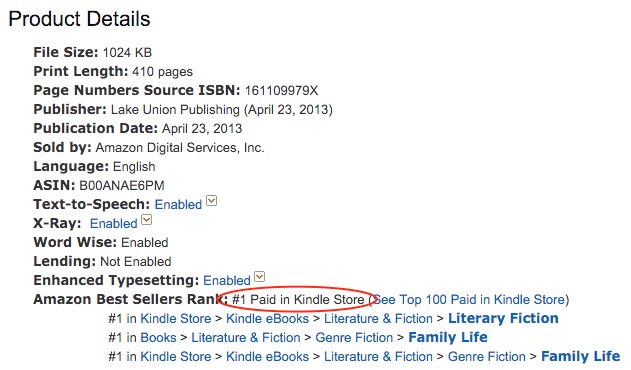Click Kindle eBooks in the Literary Fiction breadcrumb
The width and height of the screenshot is (631, 370).
click(267, 318)
